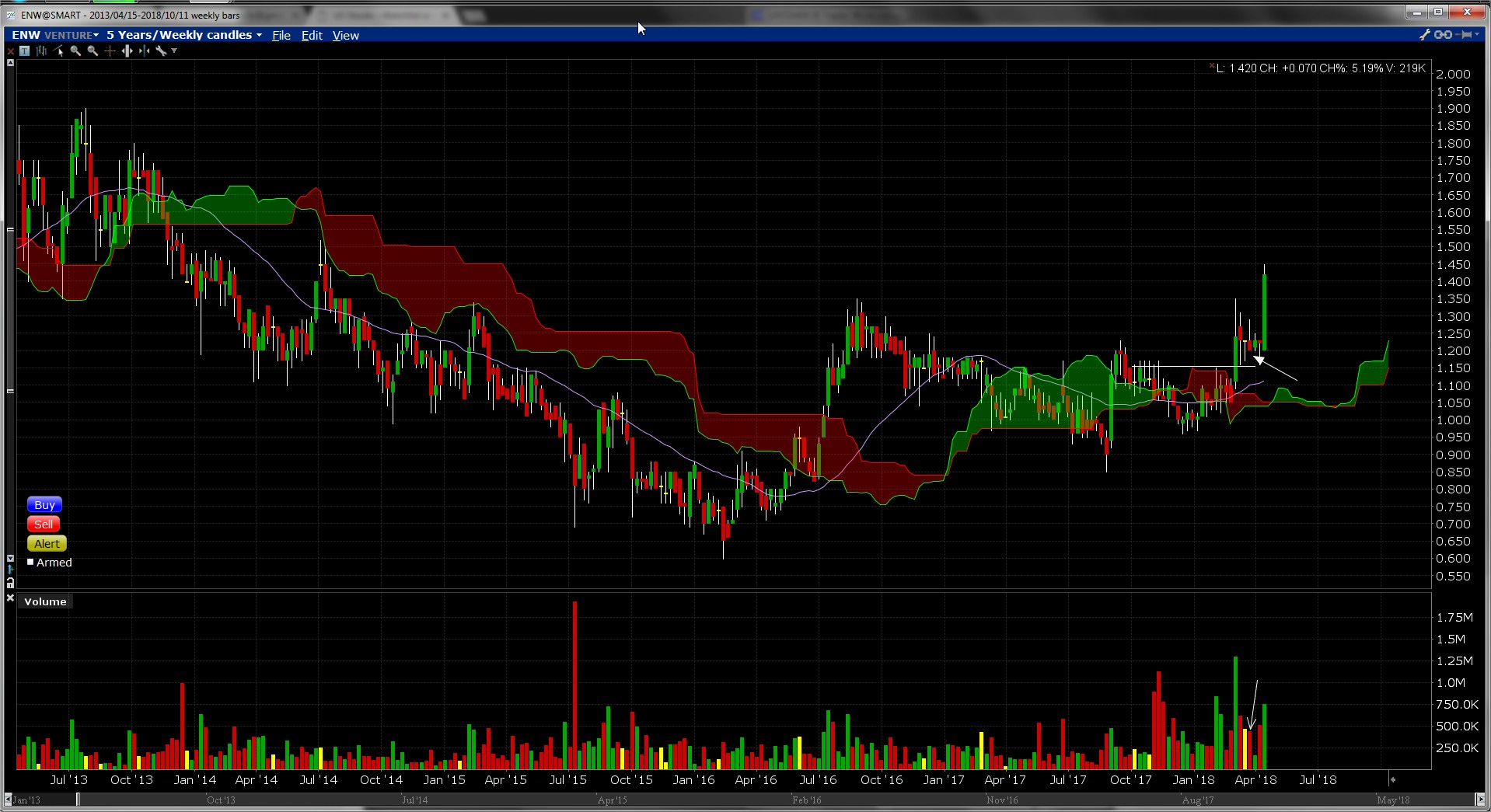Click the Jul '13 time axis label

pos(69,779)
